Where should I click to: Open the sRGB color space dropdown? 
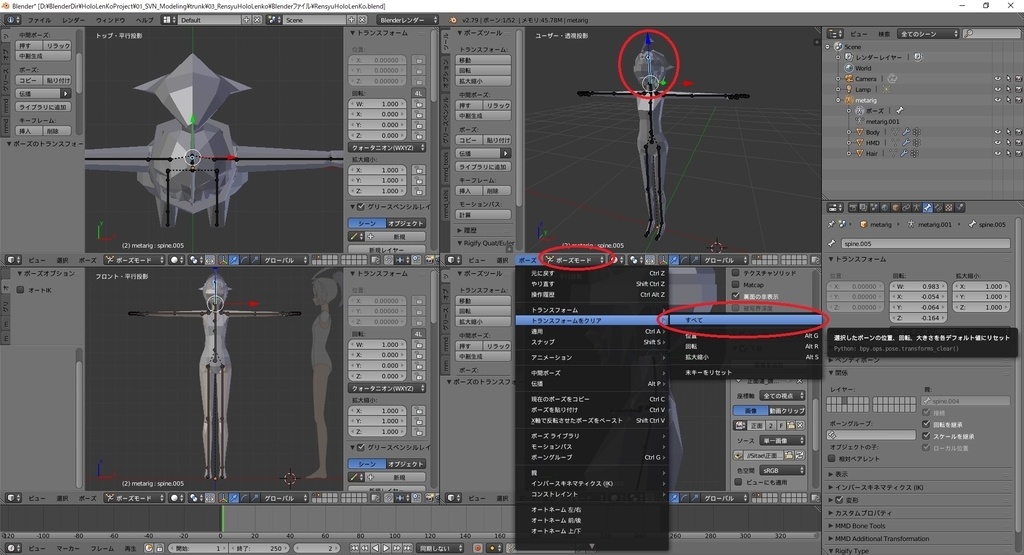pyautogui.click(x=782, y=470)
